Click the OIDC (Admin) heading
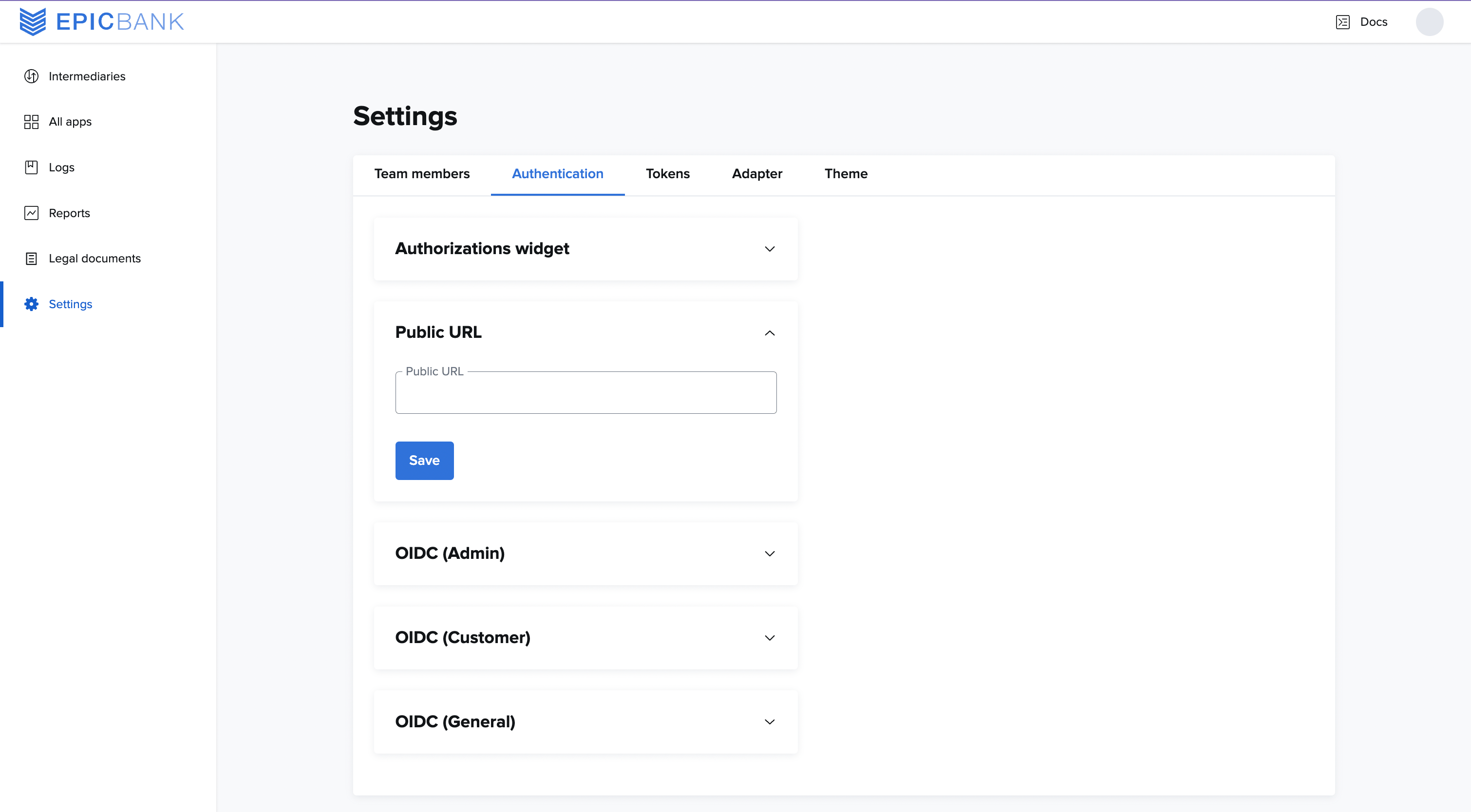Viewport: 1471px width, 812px height. coord(450,553)
